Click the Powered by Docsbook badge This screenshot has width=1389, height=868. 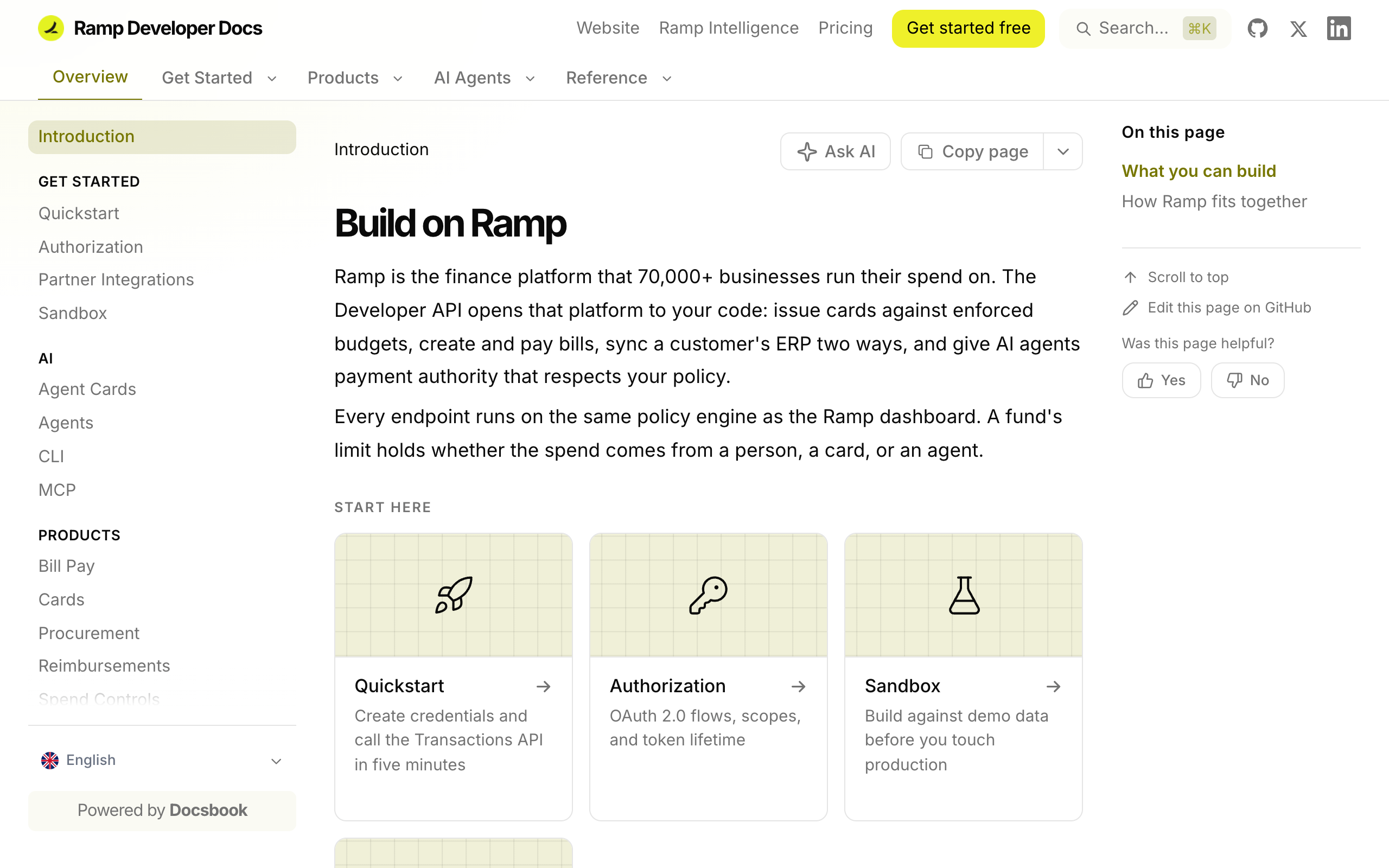[162, 810]
